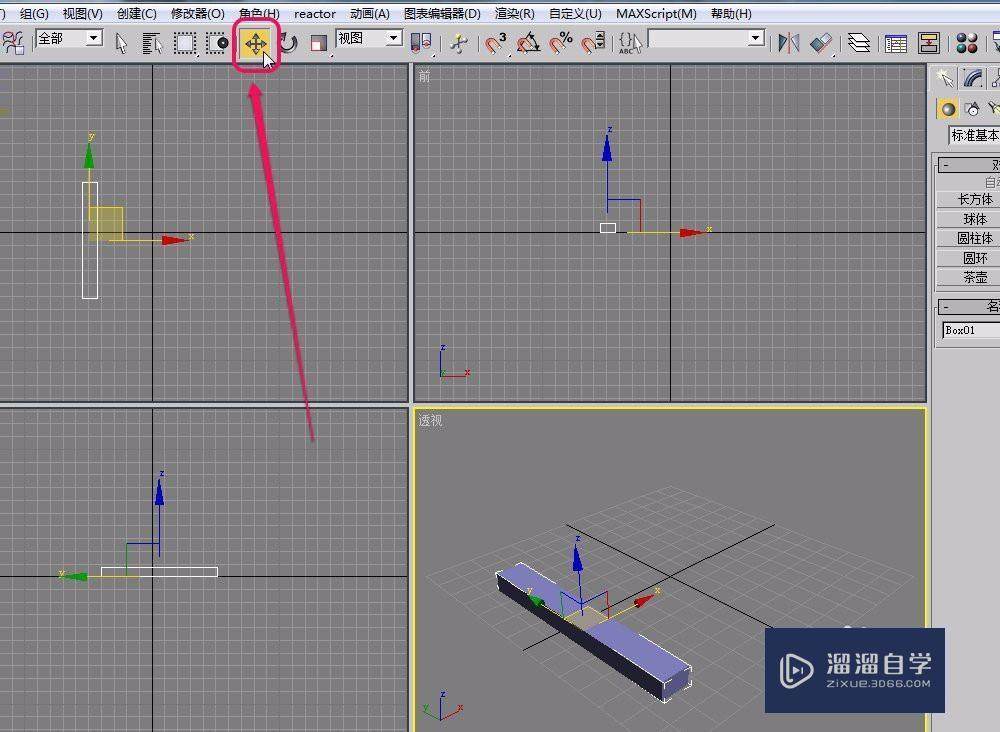Open the selection filter dropdown showing 全部
This screenshot has width=1000, height=732.
point(68,37)
